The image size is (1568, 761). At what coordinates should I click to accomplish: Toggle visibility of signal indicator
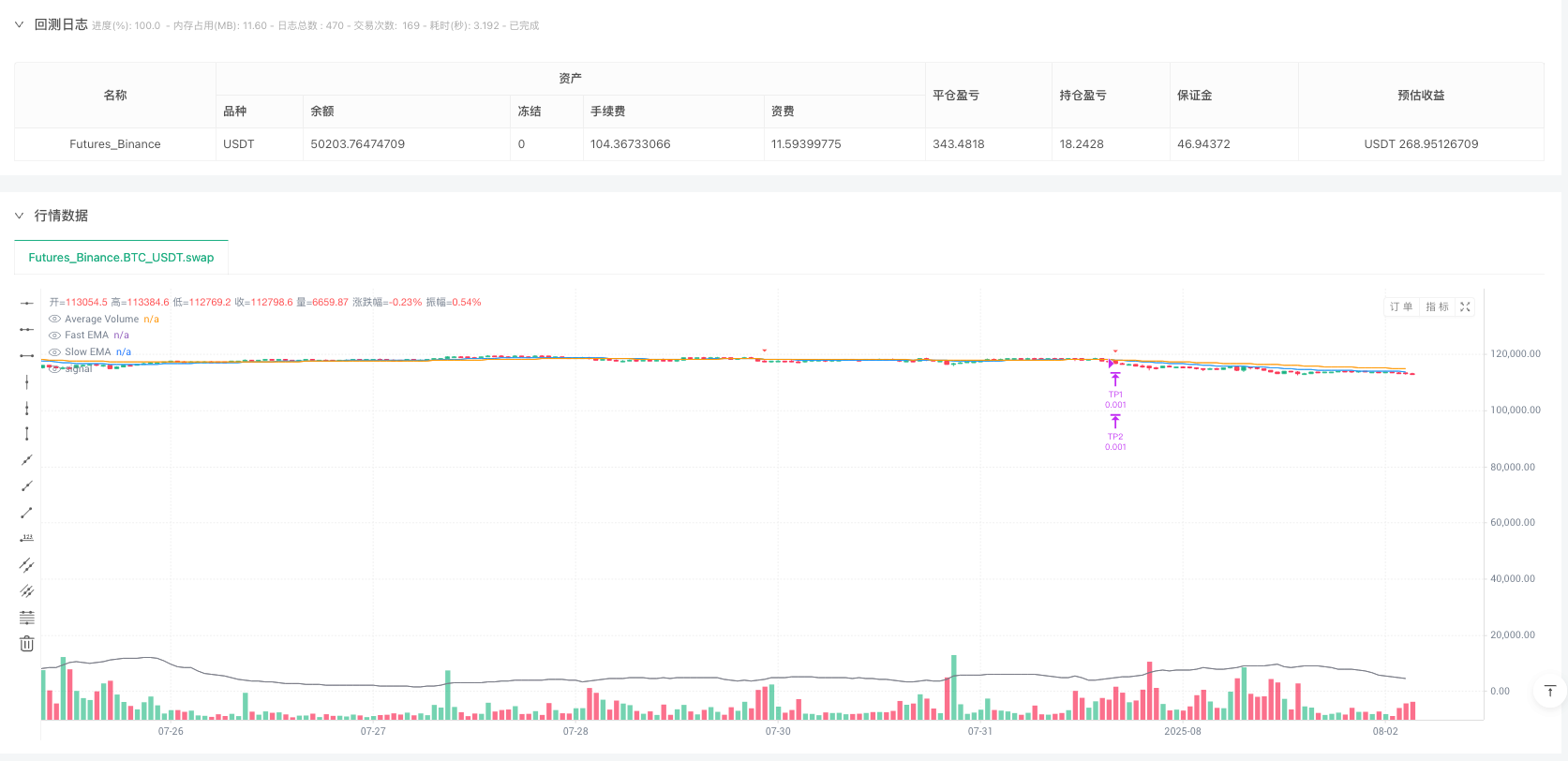[x=54, y=368]
